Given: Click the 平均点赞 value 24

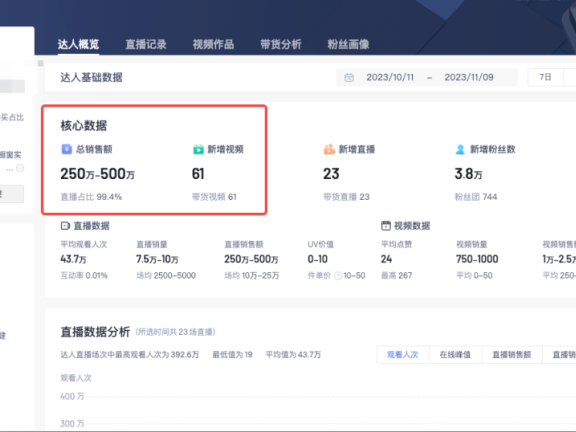Looking at the screenshot, I should [x=386, y=259].
